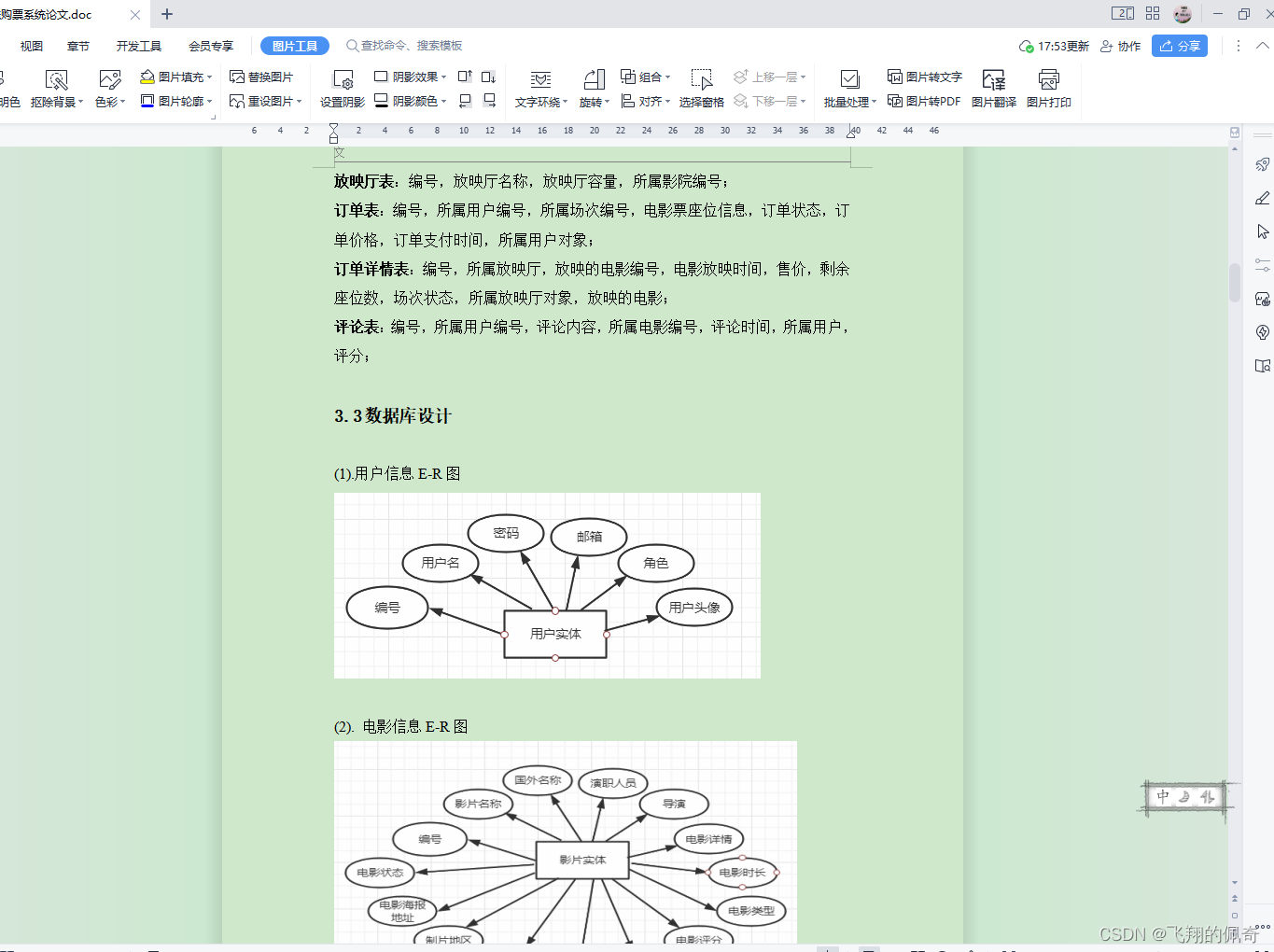
Task: Click the book search icon in right sidebar
Action: click(1263, 366)
